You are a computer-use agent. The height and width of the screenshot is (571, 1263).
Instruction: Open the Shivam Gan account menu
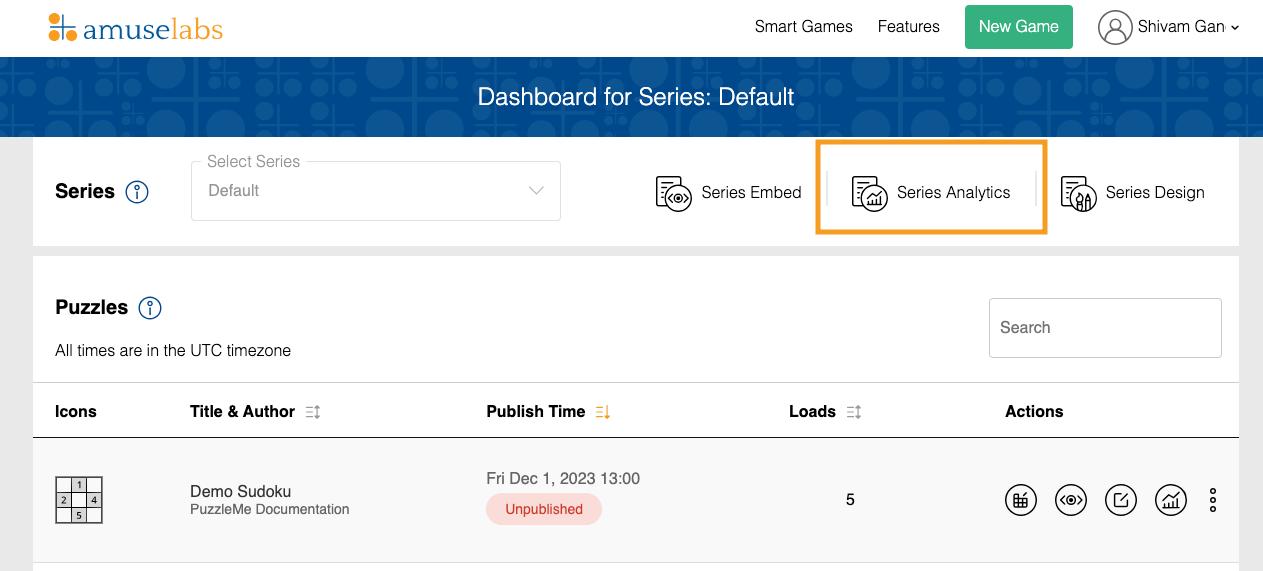(1168, 27)
